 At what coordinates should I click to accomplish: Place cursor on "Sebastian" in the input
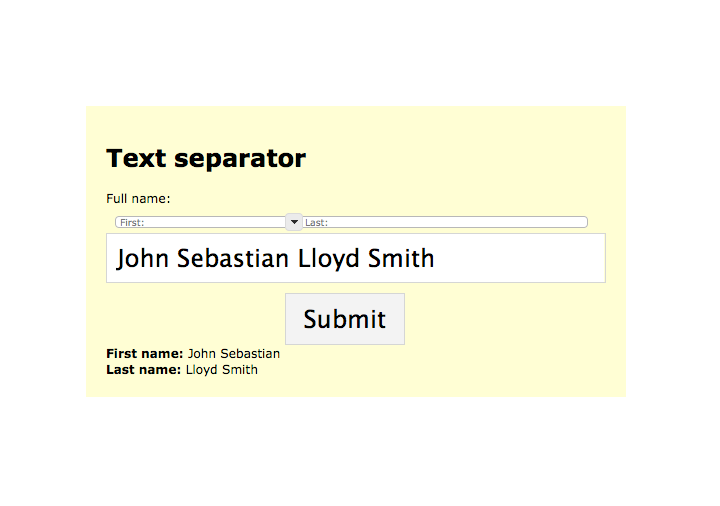click(x=233, y=258)
